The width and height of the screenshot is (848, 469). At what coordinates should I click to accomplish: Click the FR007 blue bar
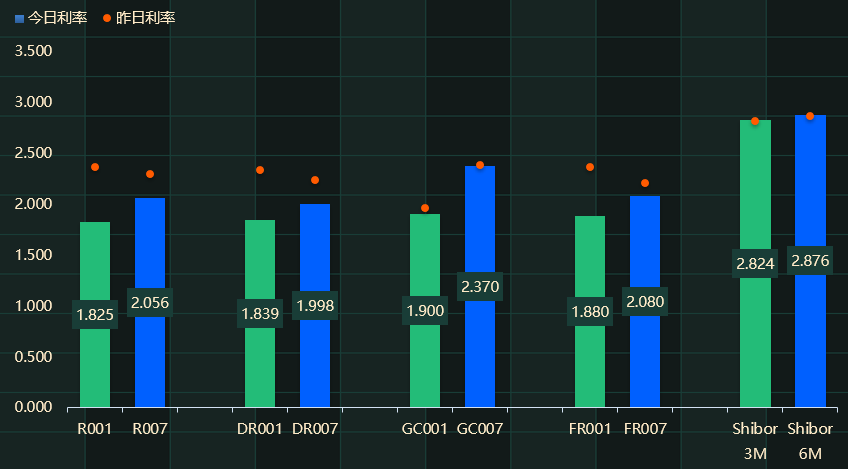tap(645, 301)
